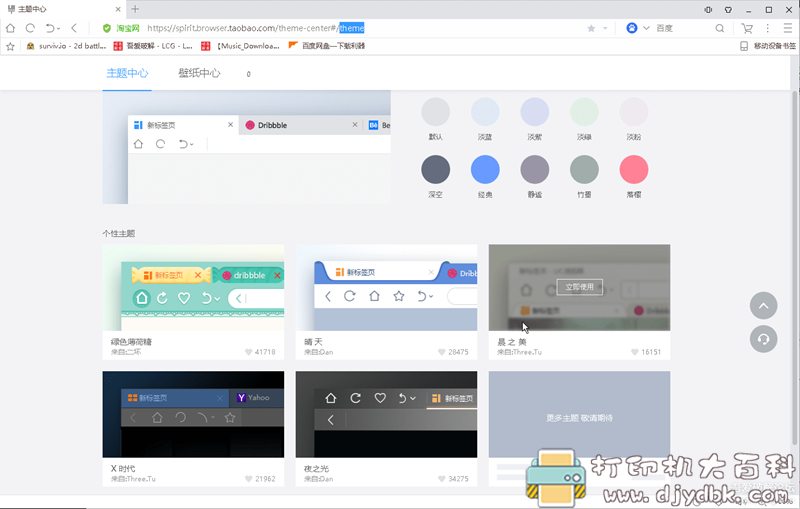The height and width of the screenshot is (509, 800).
Task: Click the title bar sound icon
Action: (708, 10)
